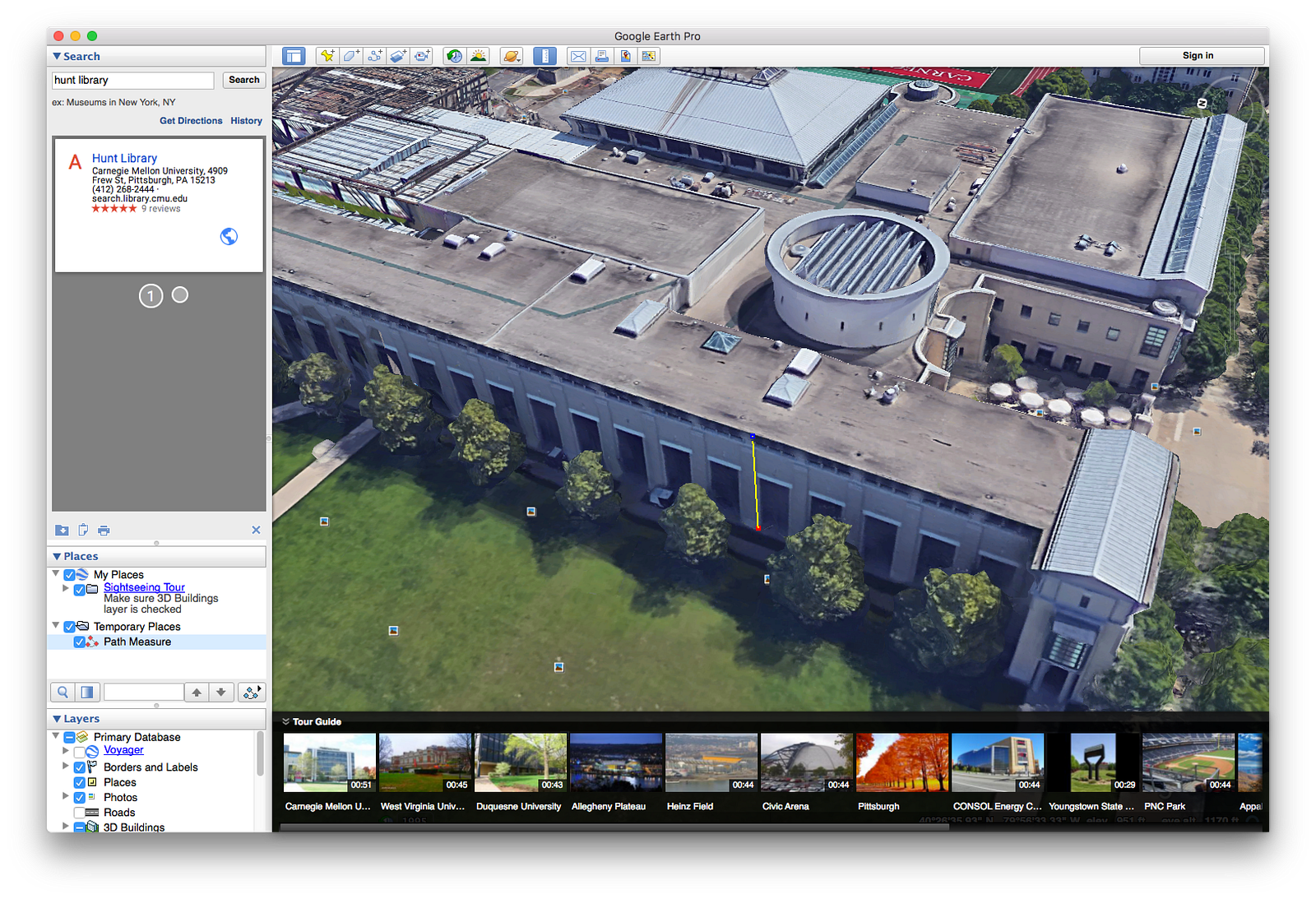Hide the sidebar using toolbar icon
Image resolution: width=1316 pixels, height=899 pixels.
pyautogui.click(x=294, y=56)
